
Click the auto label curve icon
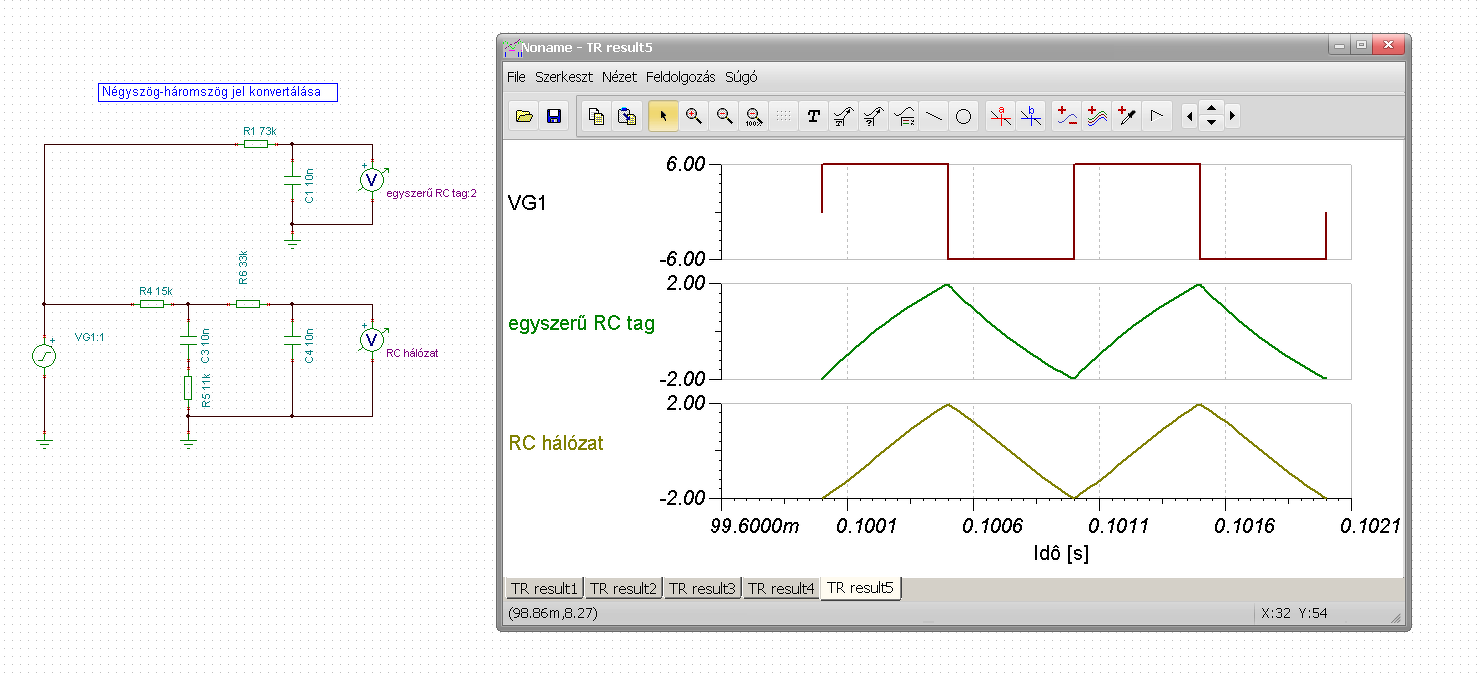coord(844,116)
